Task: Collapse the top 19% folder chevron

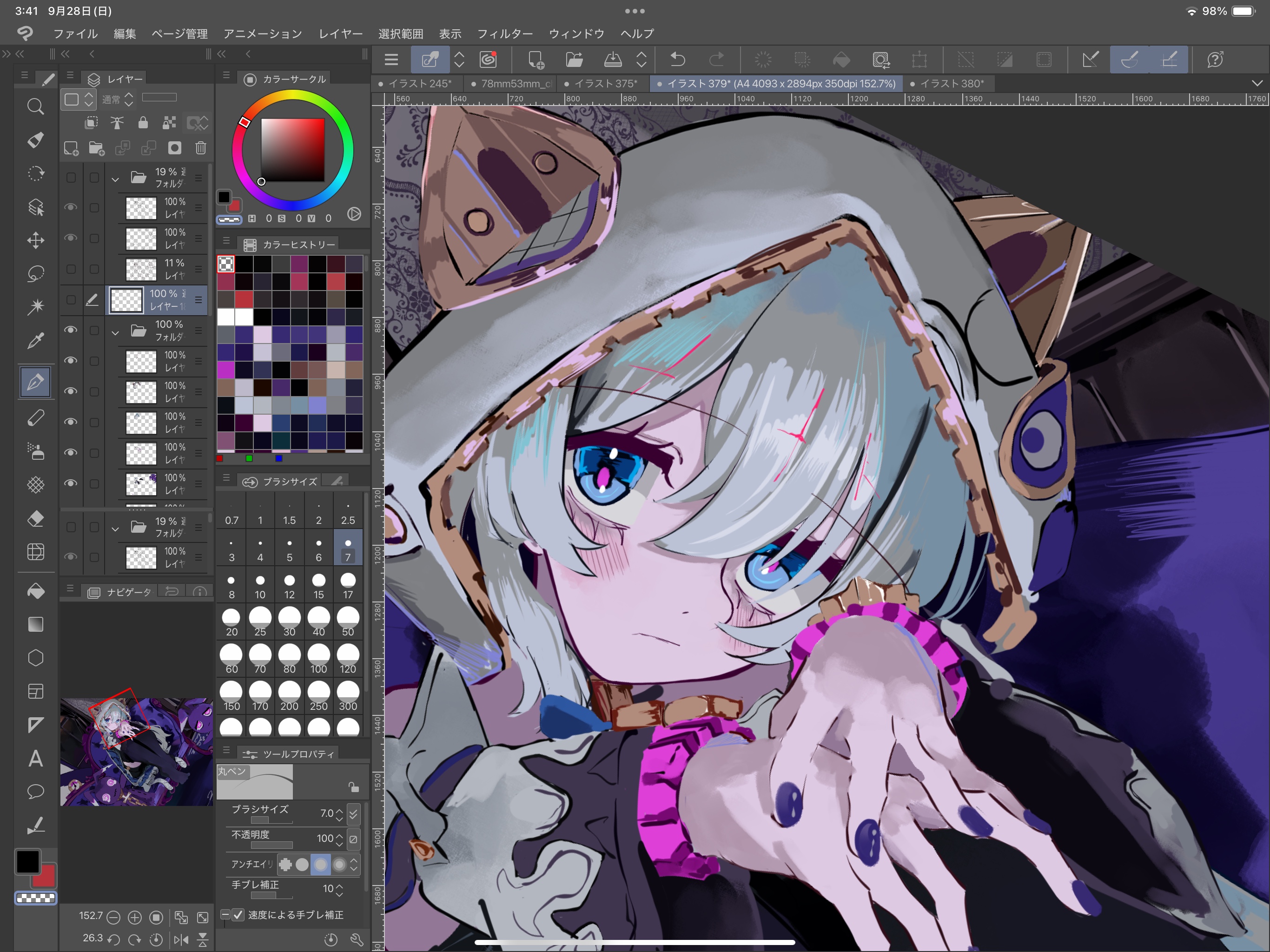Action: 115,178
